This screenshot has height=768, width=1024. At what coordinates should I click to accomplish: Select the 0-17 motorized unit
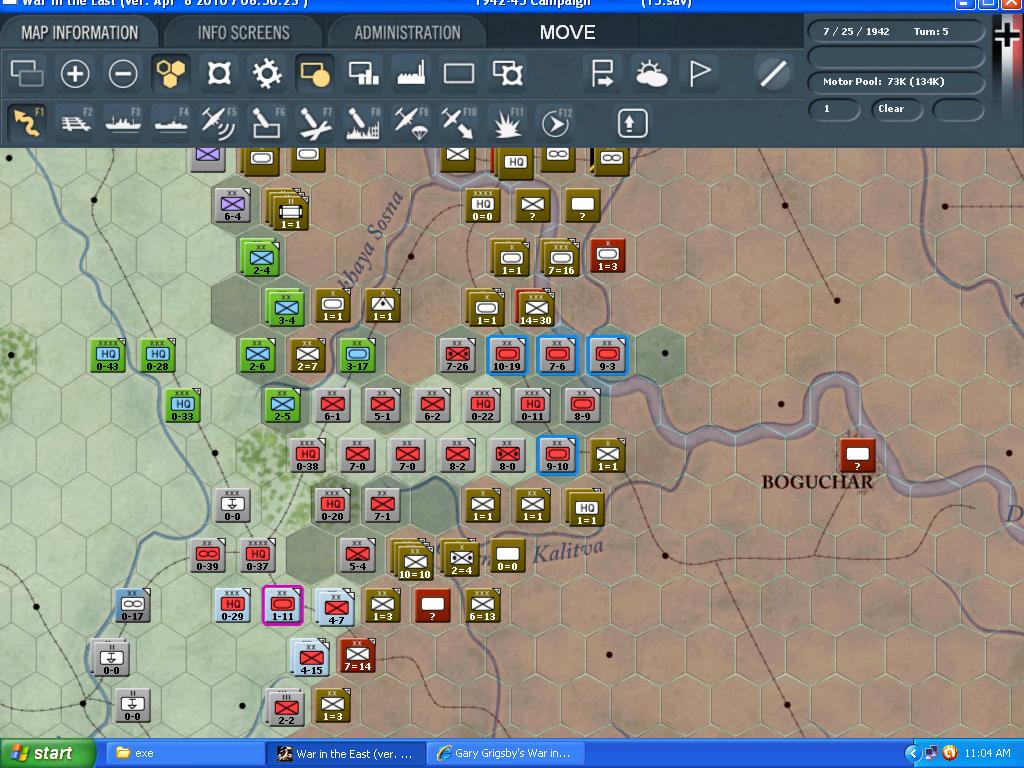(x=133, y=605)
